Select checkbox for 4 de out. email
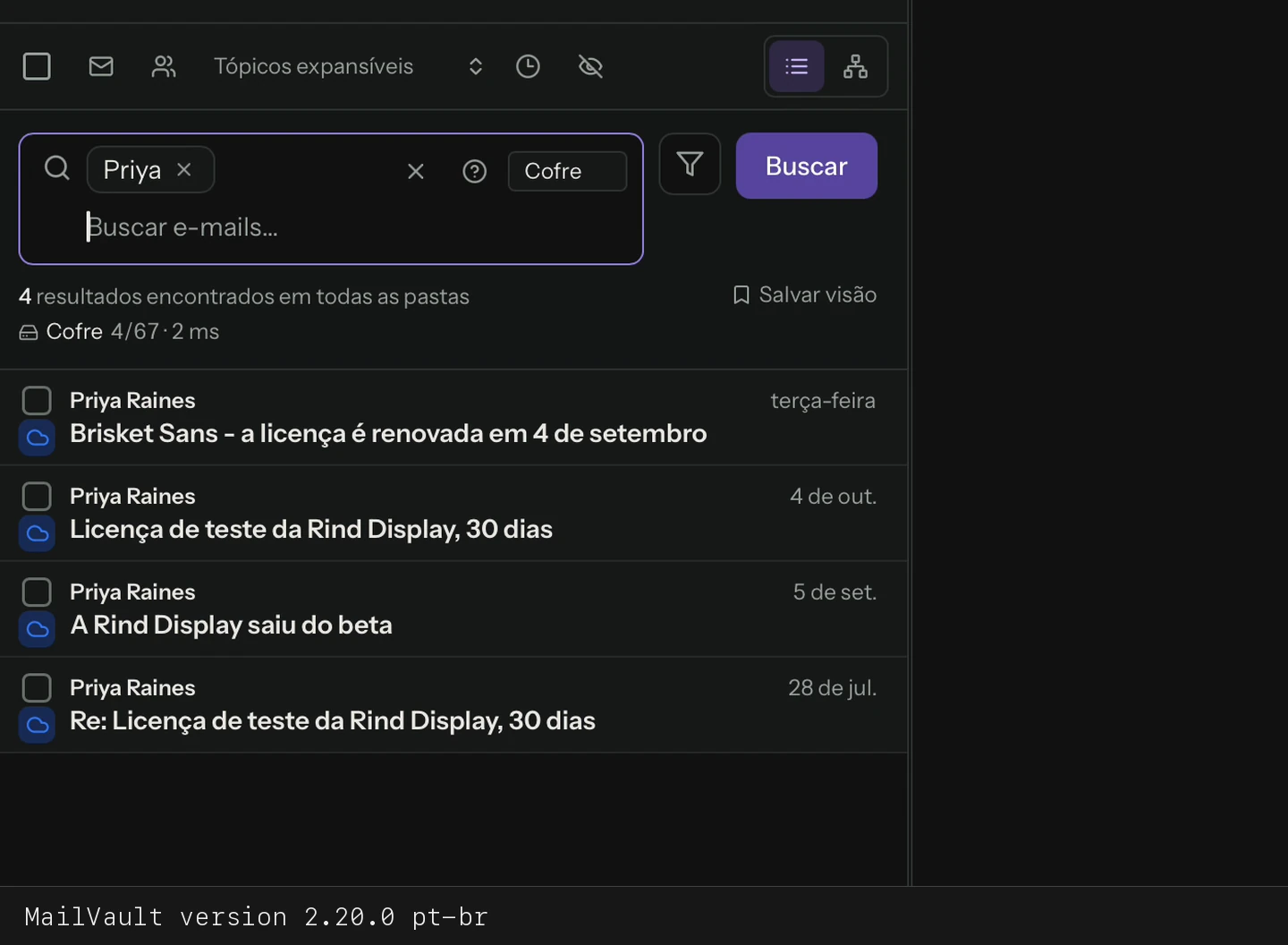 (37, 497)
